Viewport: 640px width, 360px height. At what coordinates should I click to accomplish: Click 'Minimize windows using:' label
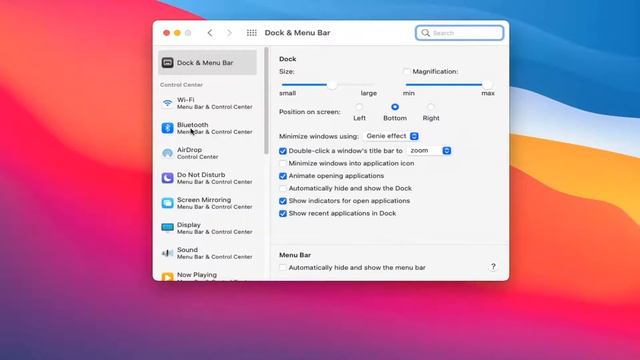[x=319, y=136]
